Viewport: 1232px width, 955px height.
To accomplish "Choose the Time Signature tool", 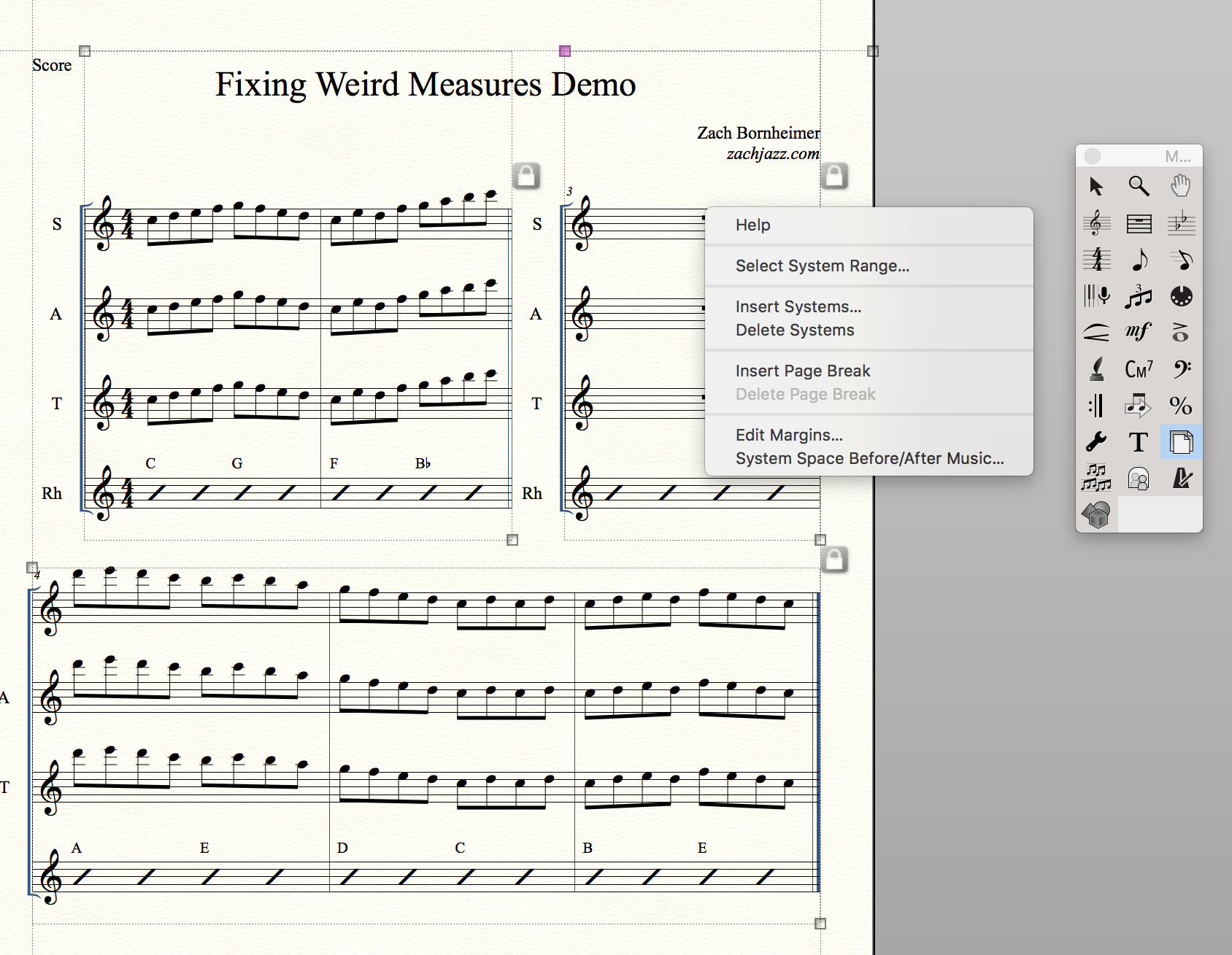I will point(1096,260).
